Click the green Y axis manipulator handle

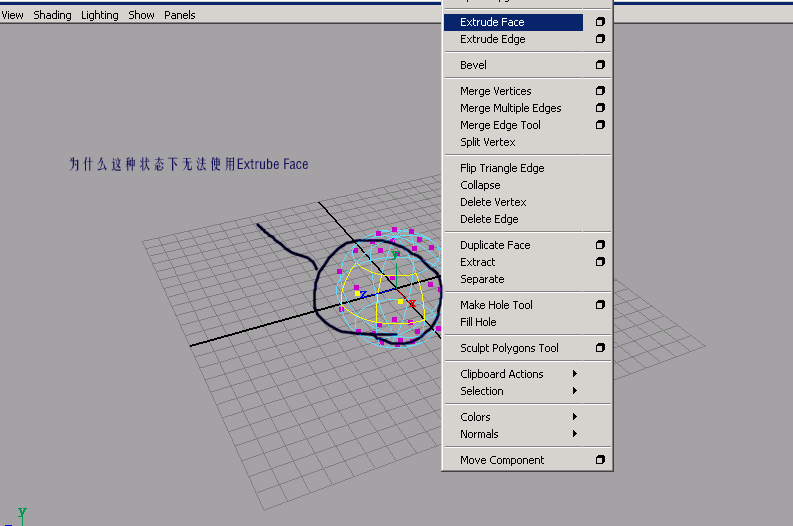point(395,254)
